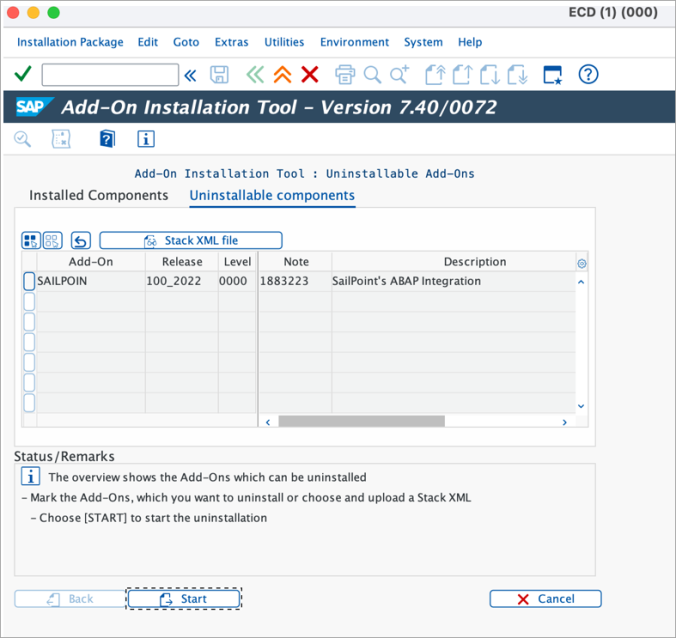Click the table scroll-down arrow

pyautogui.click(x=581, y=406)
